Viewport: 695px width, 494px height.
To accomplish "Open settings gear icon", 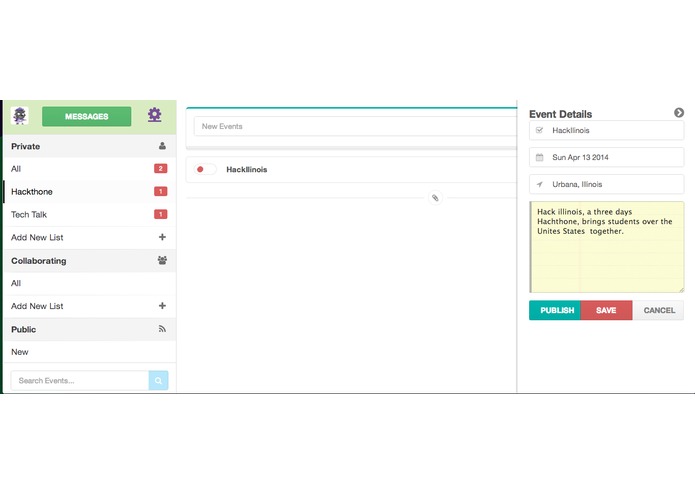I will (x=154, y=115).
